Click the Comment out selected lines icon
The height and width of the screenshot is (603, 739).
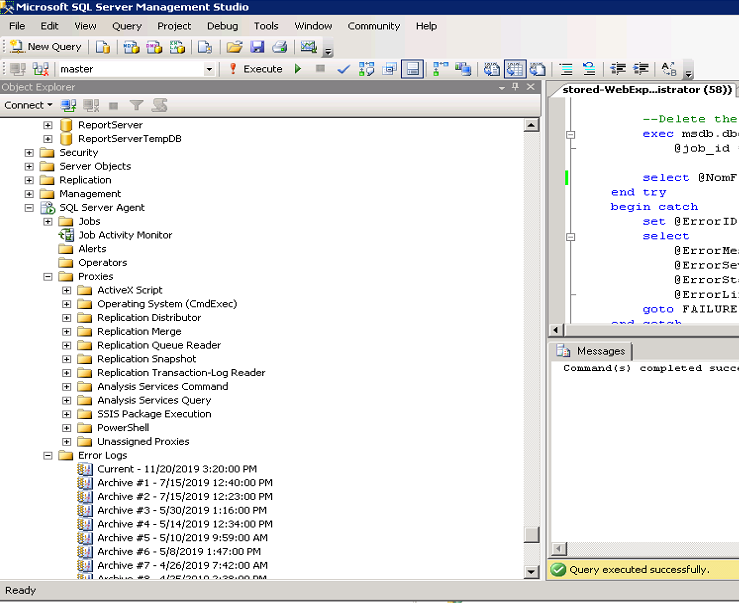pyautogui.click(x=565, y=69)
